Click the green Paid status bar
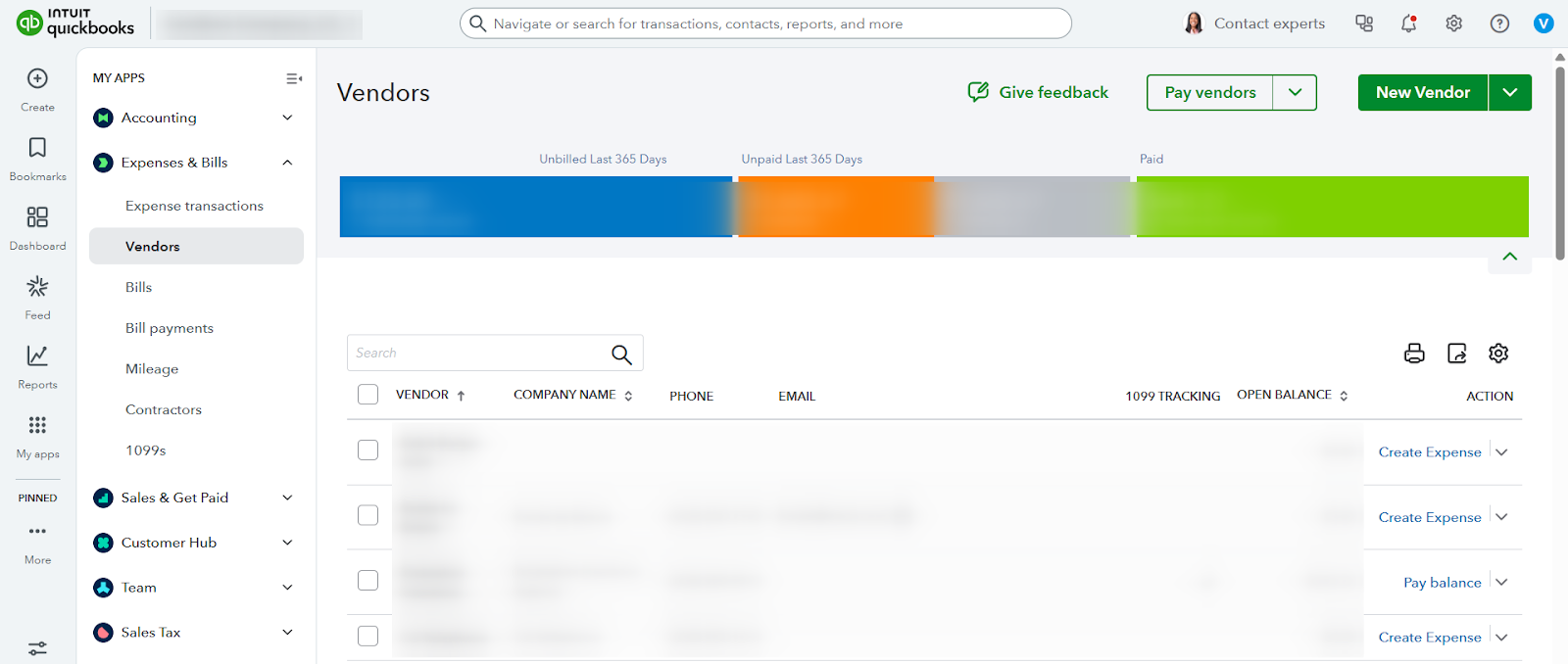Viewport: 1568px width, 664px height. 1332,207
